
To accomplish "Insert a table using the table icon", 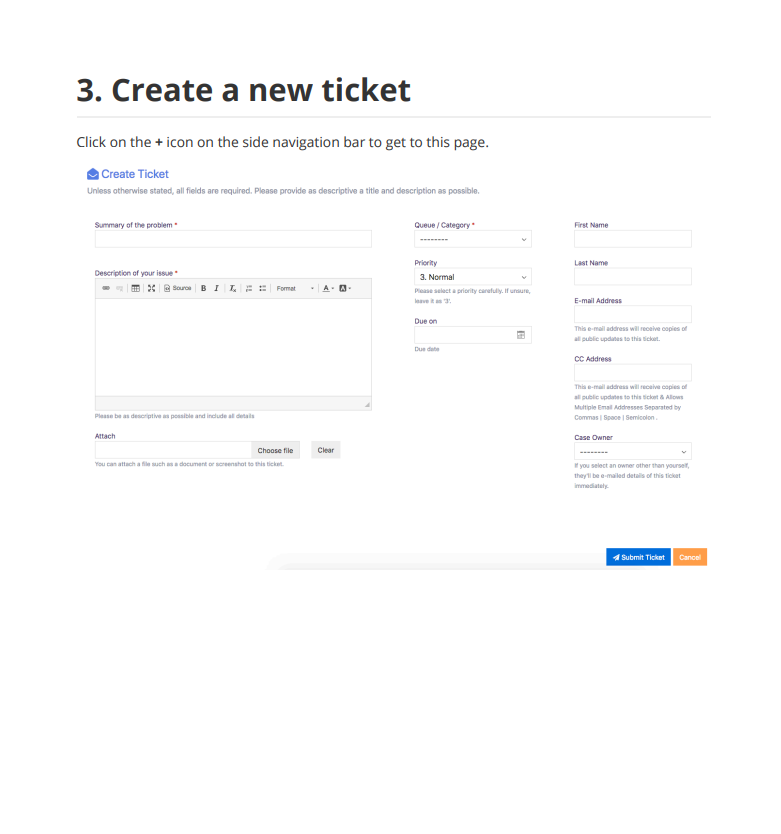I will coord(136,288).
